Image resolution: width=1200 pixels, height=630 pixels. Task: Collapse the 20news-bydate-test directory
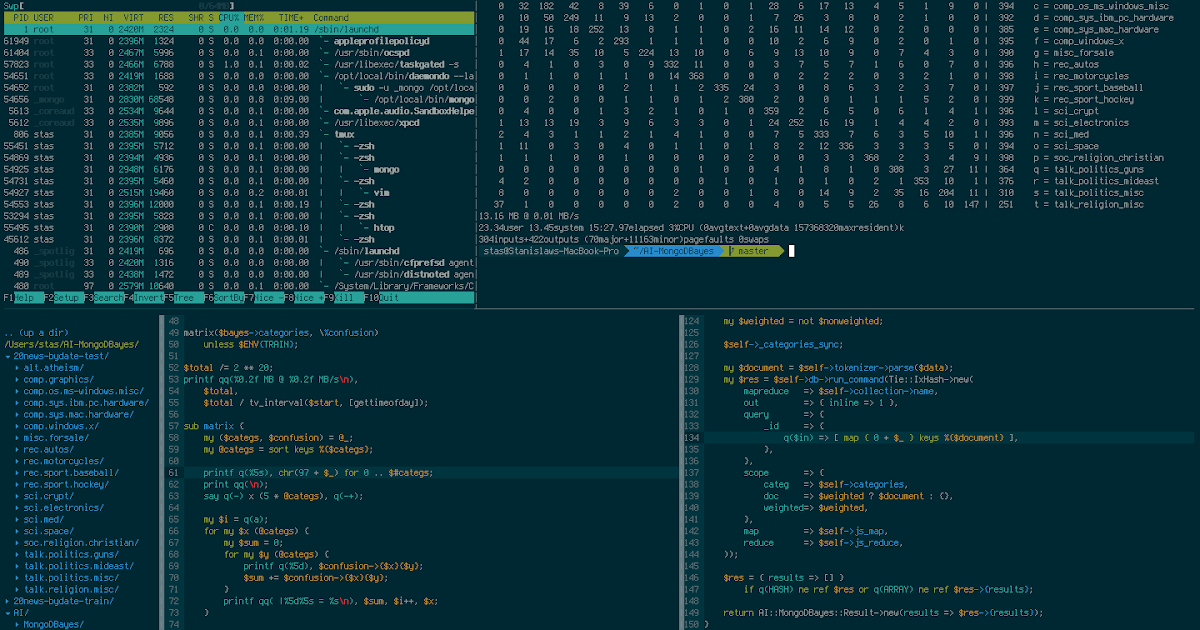tap(62, 355)
